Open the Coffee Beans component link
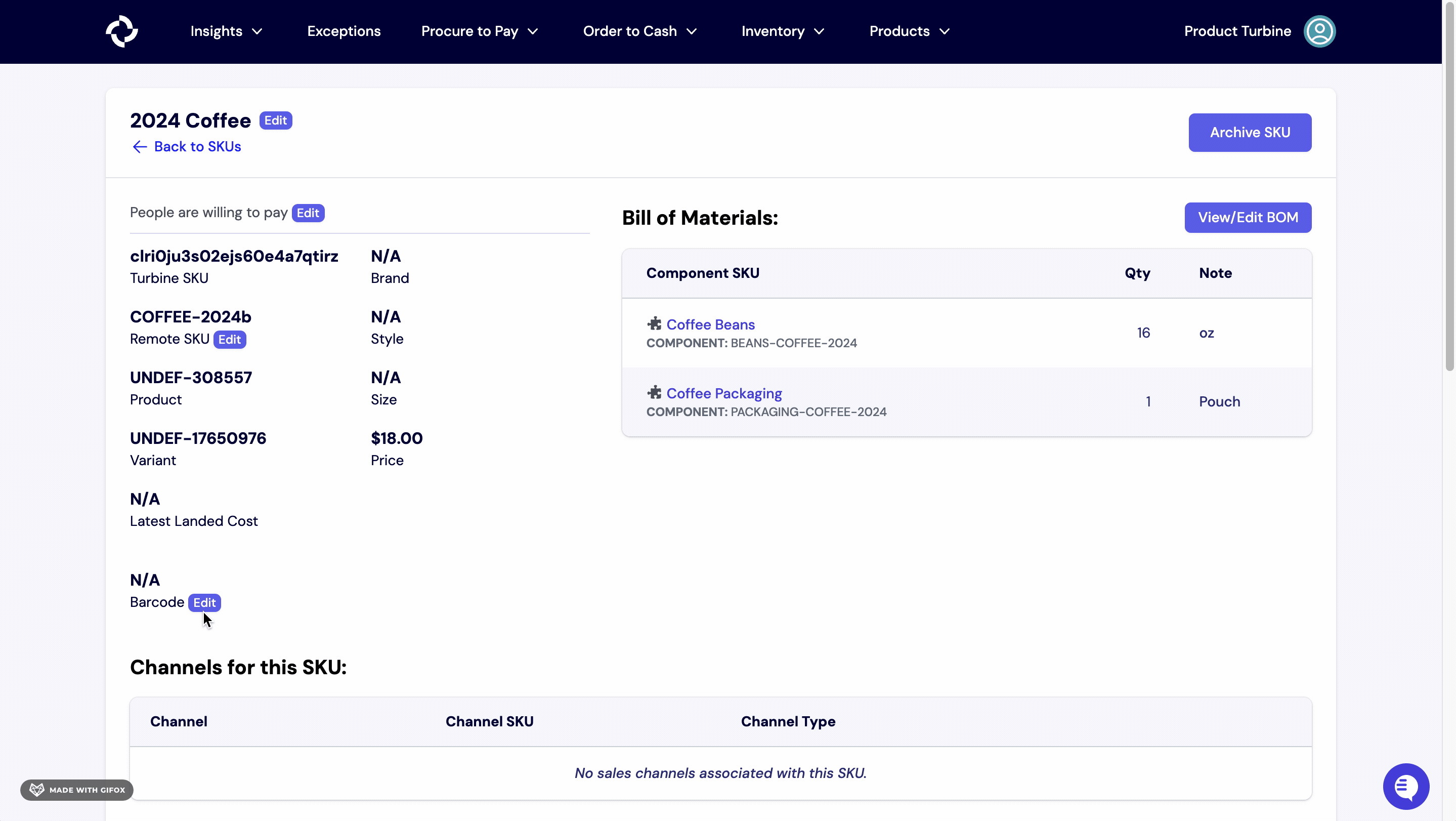The image size is (1456, 821). pos(710,324)
